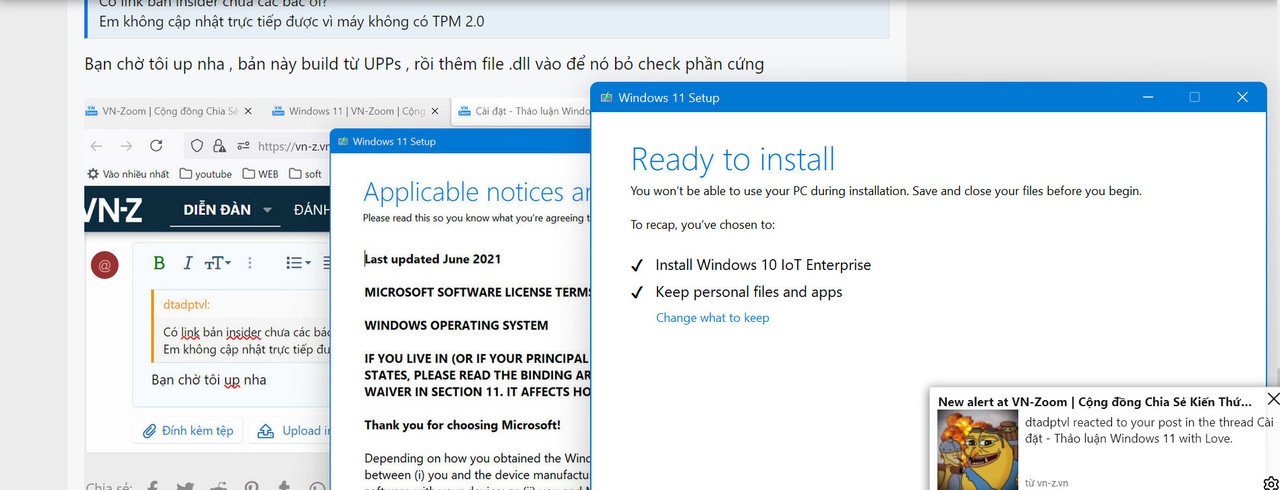Click the 'Change what to keep' link
1280x490 pixels.
(x=713, y=318)
